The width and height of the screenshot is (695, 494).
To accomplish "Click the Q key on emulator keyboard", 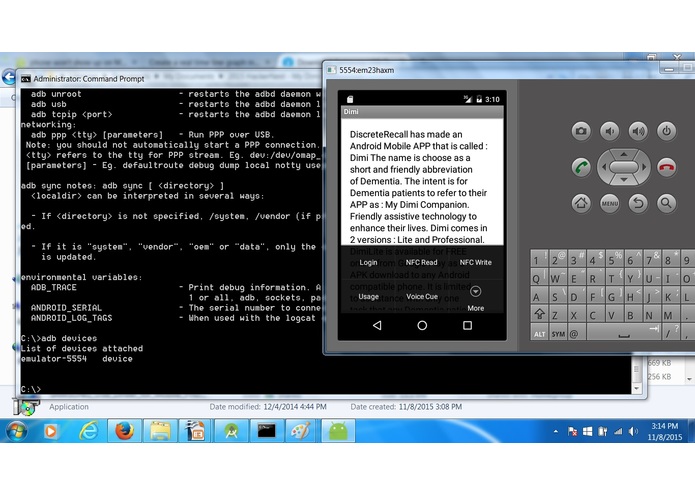I will 539,278.
